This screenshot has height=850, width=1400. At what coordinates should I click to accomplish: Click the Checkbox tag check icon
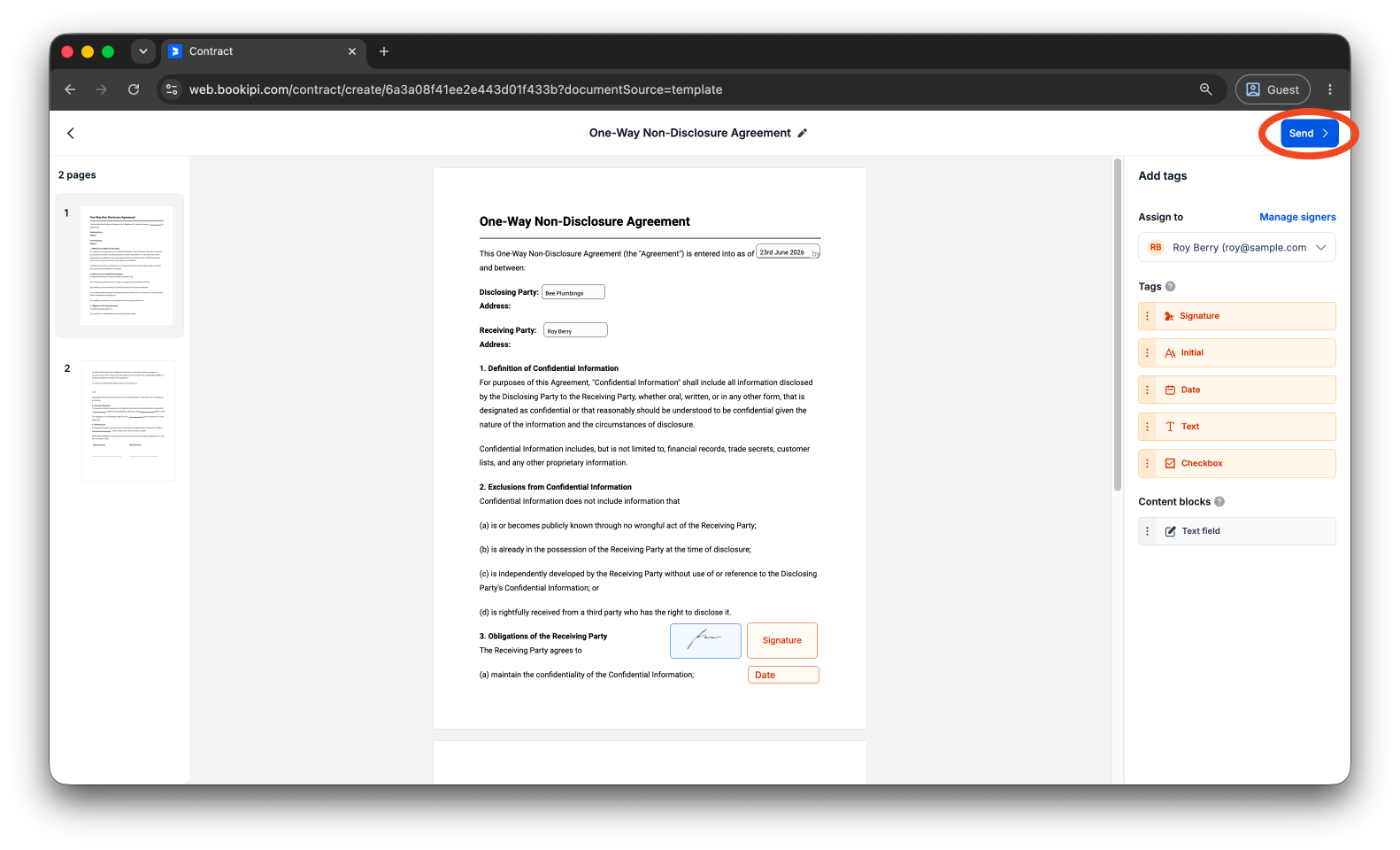(x=1170, y=464)
